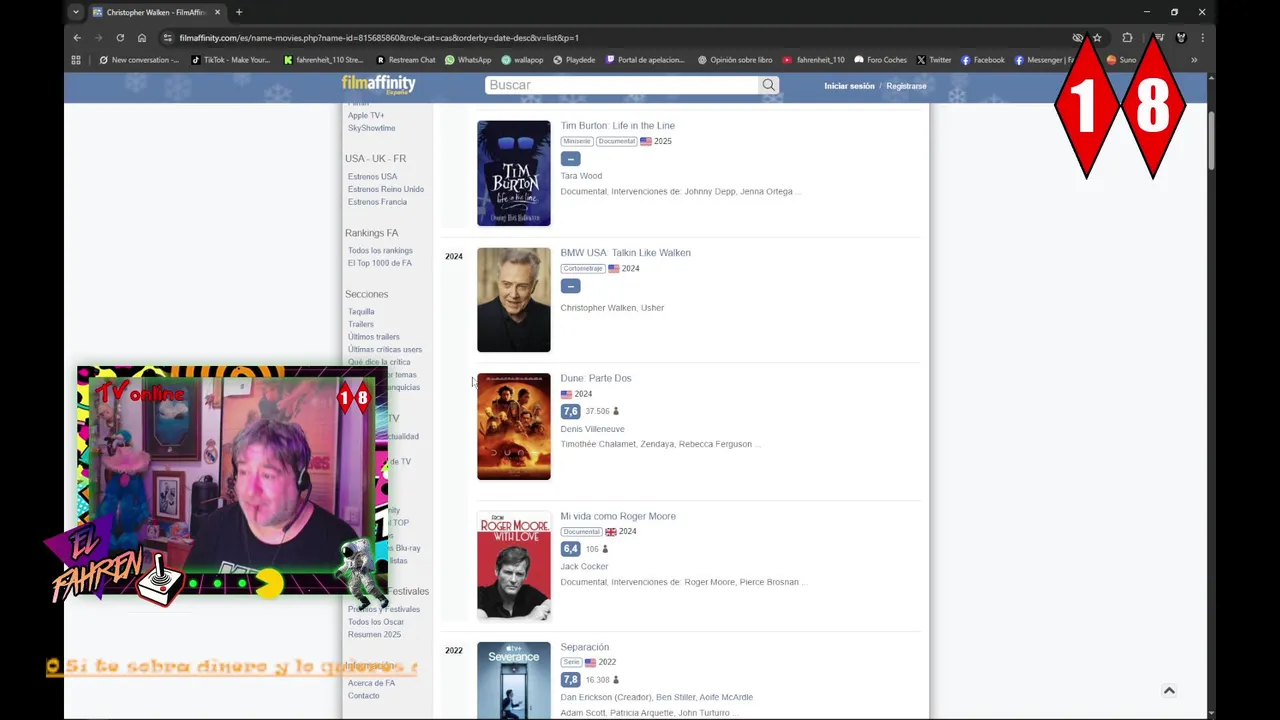Open Mi vida como Roger Moore title

pos(618,516)
